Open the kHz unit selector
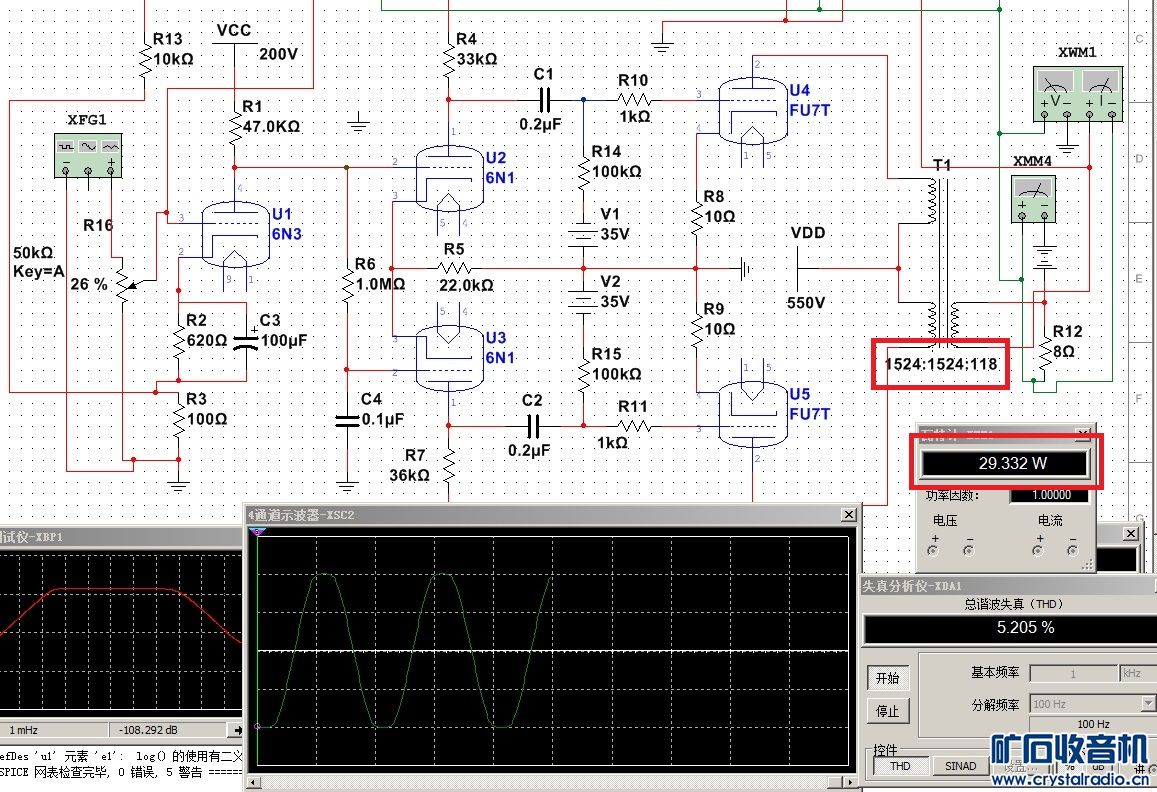Screen dimensions: 1157x792 pos(1136,674)
